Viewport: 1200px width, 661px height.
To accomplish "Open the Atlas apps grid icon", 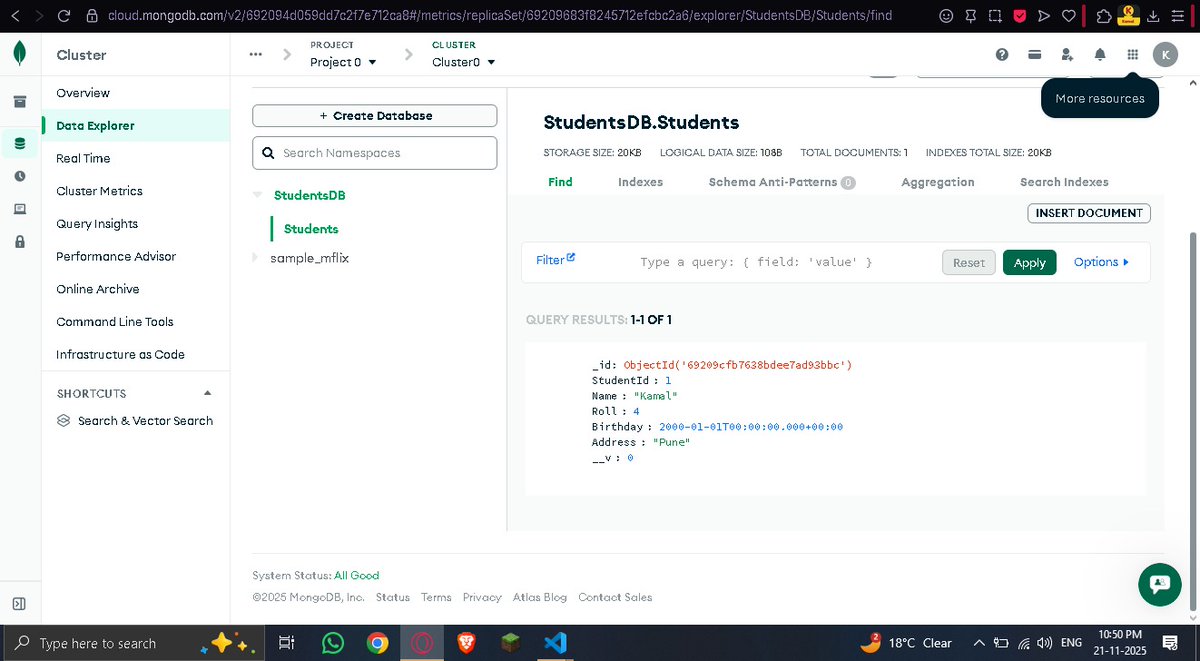I will [x=1132, y=55].
